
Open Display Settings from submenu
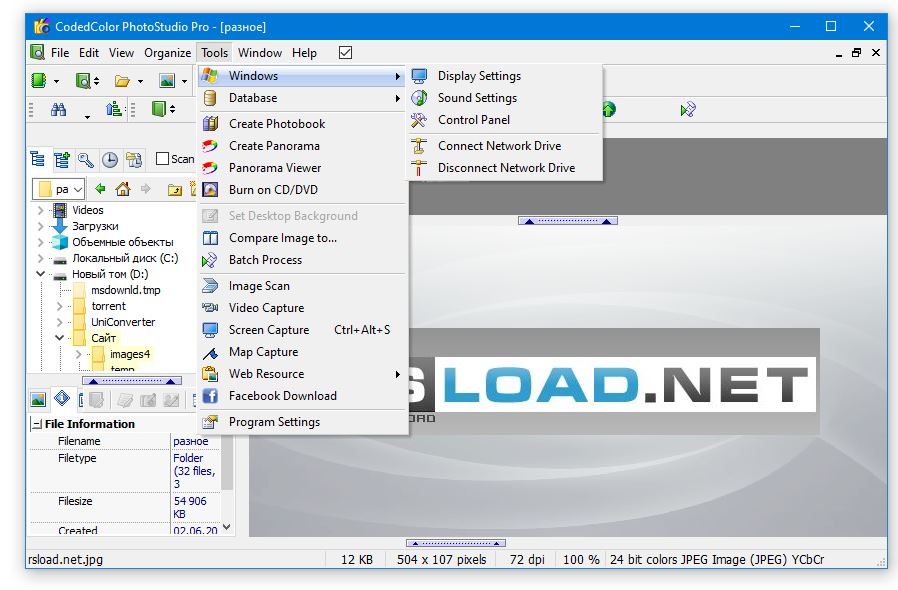pos(505,76)
